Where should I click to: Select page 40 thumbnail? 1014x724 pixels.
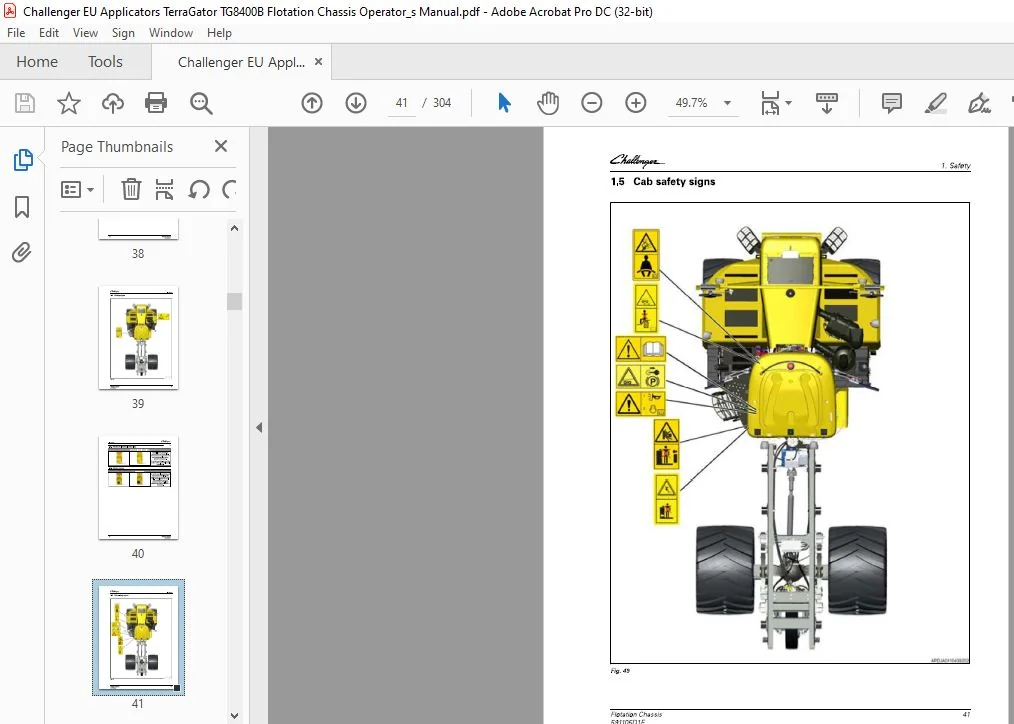click(138, 487)
